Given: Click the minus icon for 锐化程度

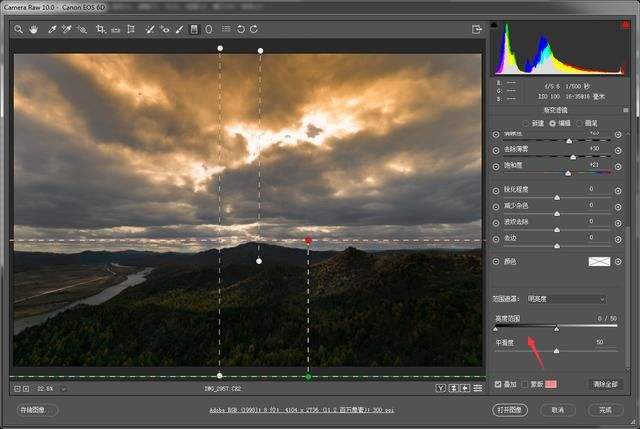Looking at the screenshot, I should click(496, 191).
